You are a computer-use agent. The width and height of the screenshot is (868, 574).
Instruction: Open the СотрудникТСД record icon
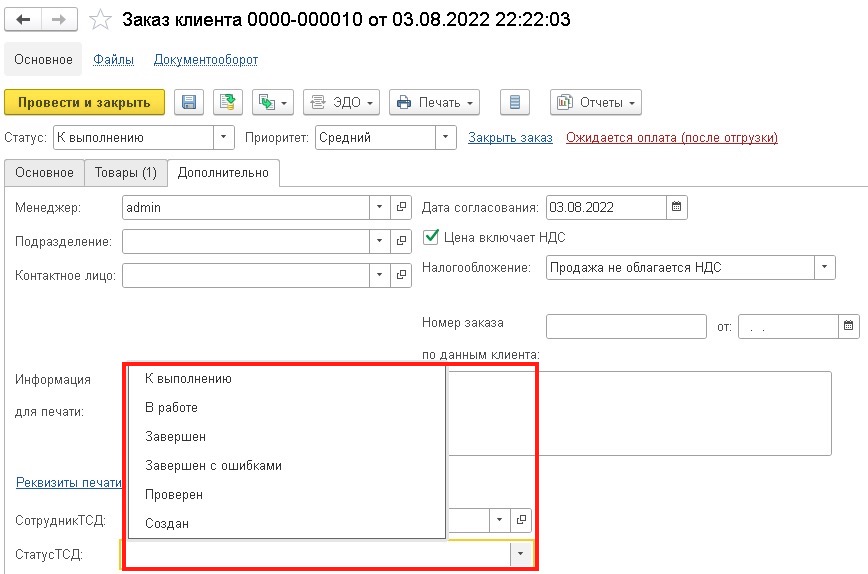(521, 520)
